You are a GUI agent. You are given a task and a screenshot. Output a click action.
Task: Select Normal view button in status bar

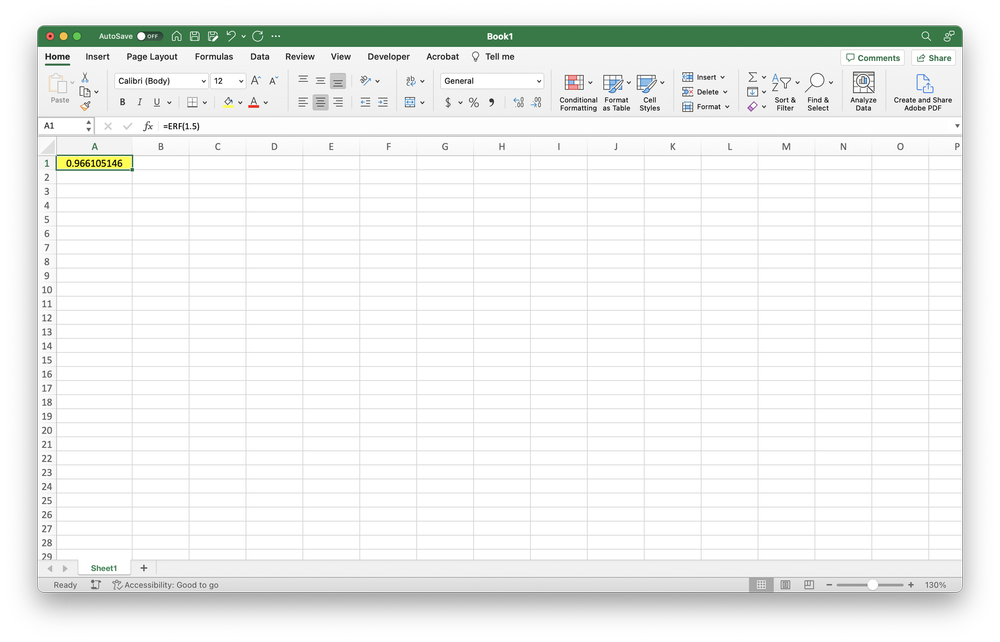tap(761, 585)
